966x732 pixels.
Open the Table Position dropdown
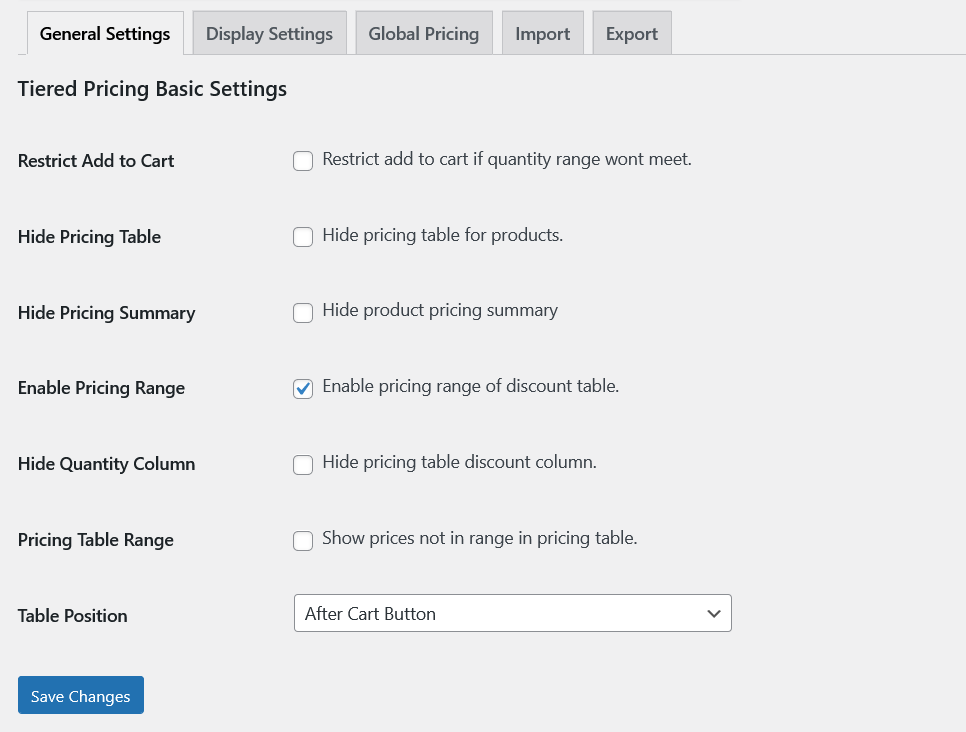[500, 613]
